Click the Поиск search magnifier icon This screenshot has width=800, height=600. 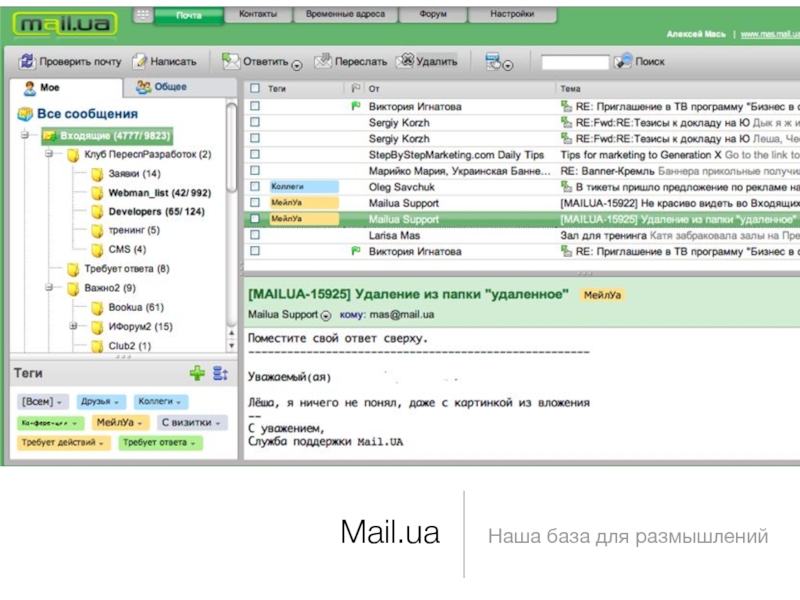point(623,61)
